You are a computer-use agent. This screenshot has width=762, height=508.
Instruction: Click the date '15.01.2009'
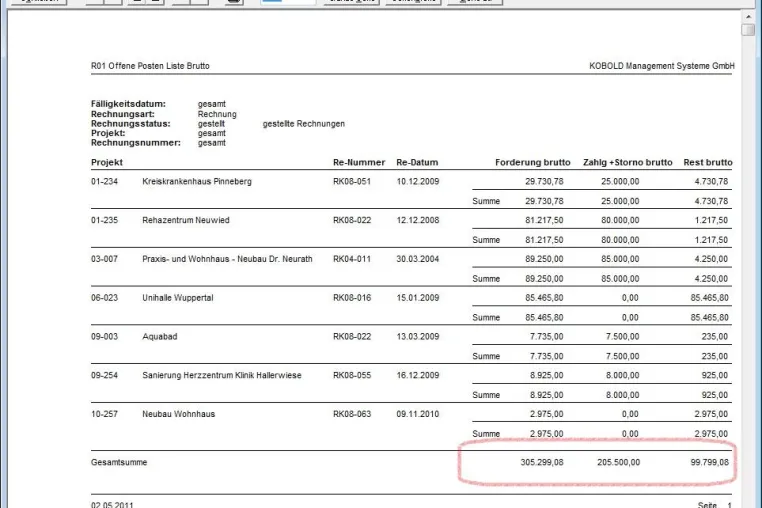(x=417, y=298)
